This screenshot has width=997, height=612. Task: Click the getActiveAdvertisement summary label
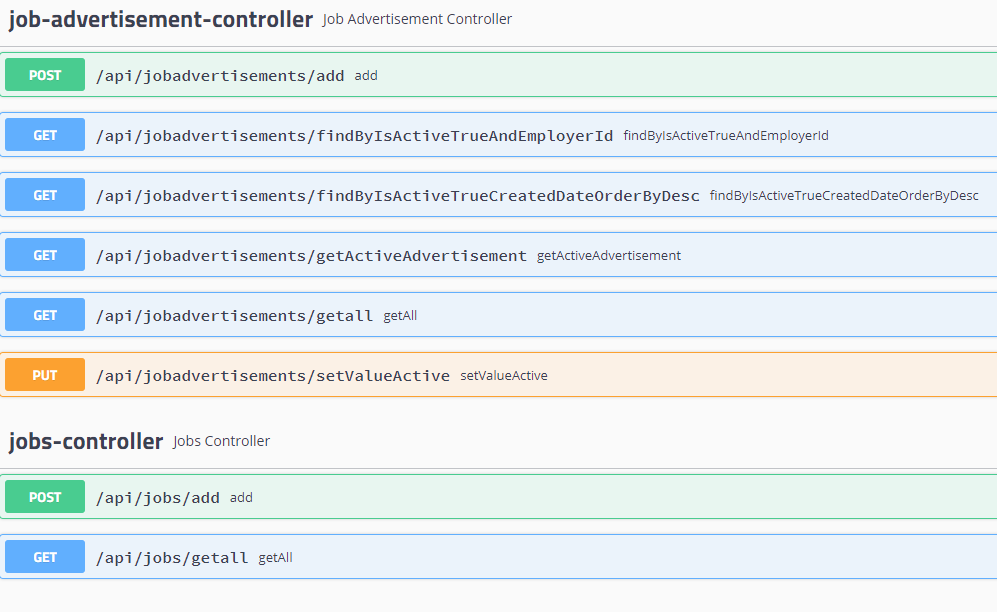(x=609, y=255)
